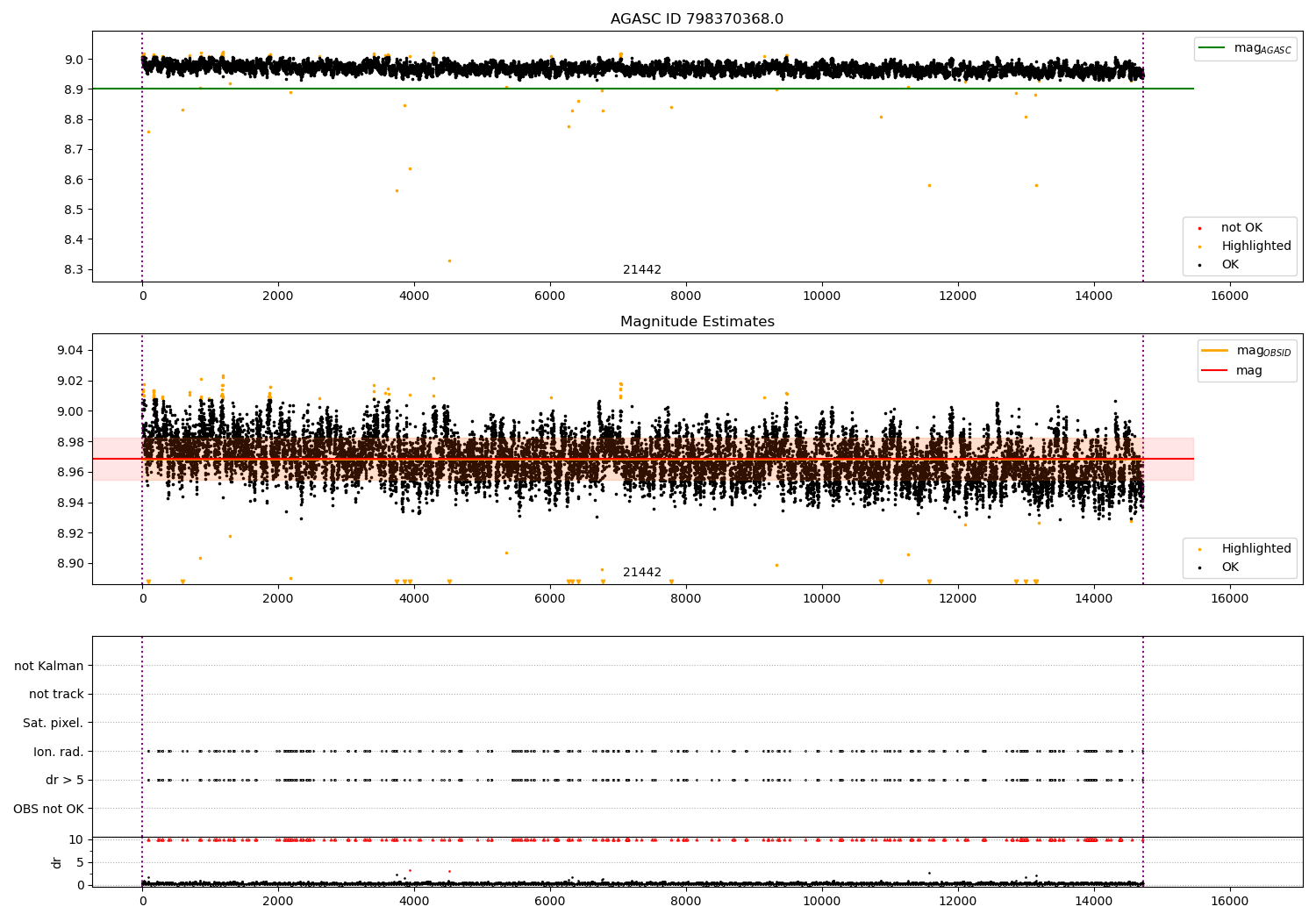1316x921 pixels.
Task: Click the "not OK" legend entry
Action: [1241, 228]
